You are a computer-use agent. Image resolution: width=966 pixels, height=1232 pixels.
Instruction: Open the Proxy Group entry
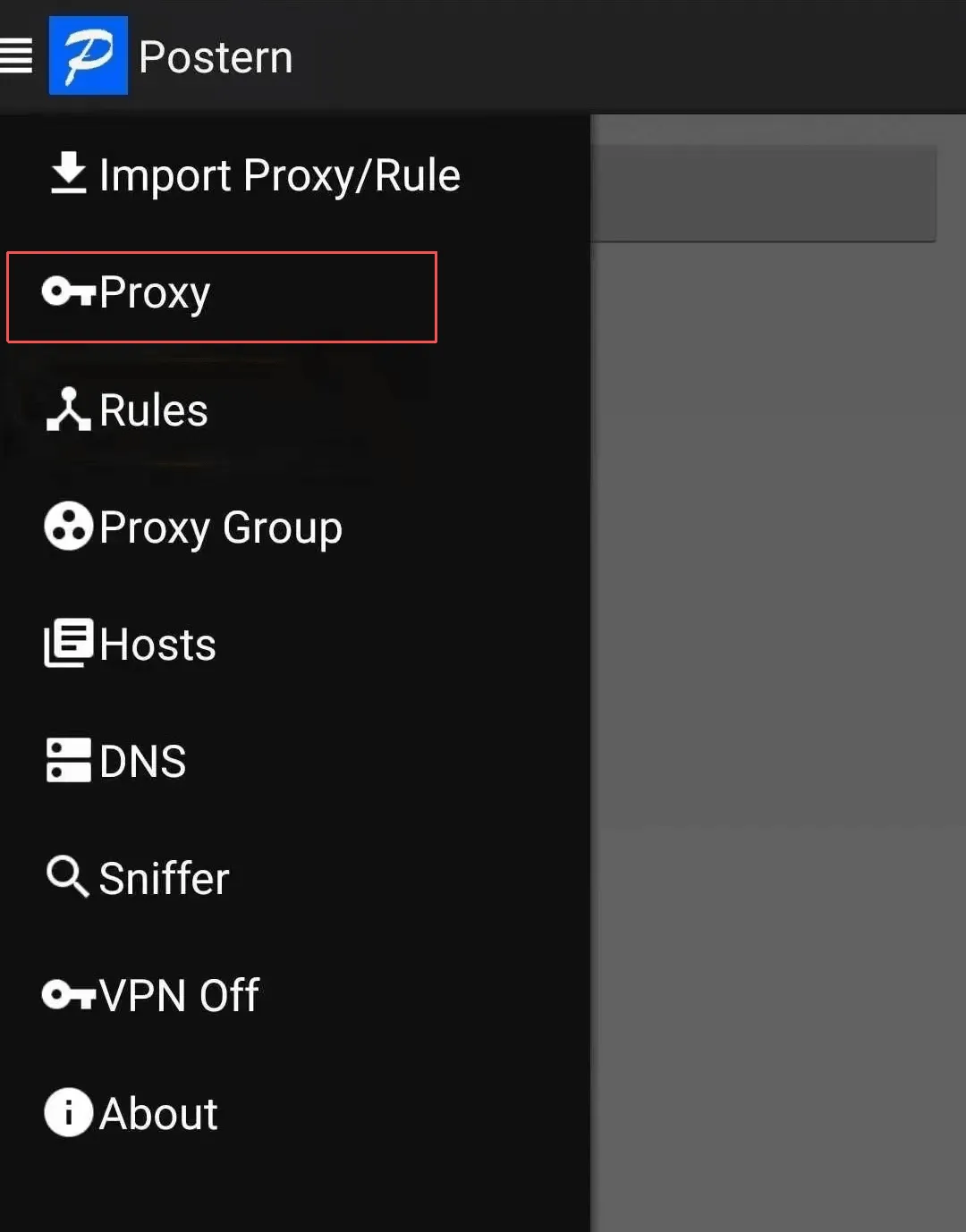pyautogui.click(x=220, y=527)
